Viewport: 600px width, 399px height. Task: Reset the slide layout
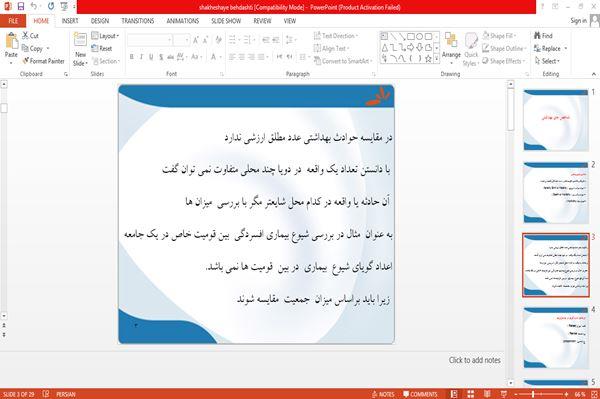(x=102, y=48)
